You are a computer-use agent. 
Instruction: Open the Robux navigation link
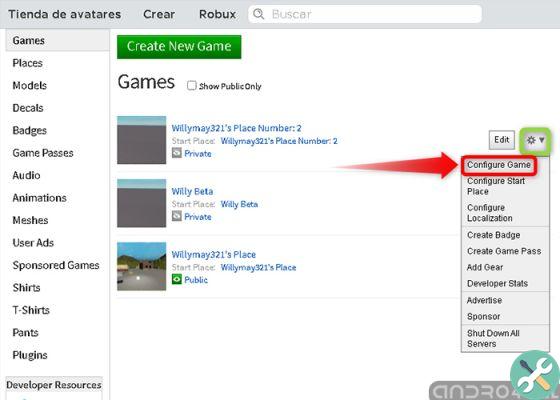217,14
